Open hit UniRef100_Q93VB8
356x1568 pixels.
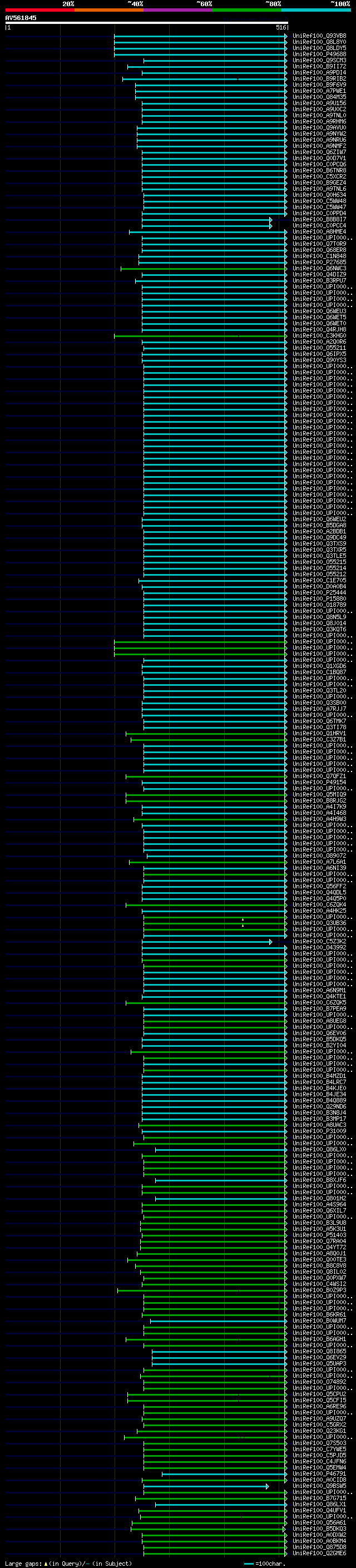(319, 36)
